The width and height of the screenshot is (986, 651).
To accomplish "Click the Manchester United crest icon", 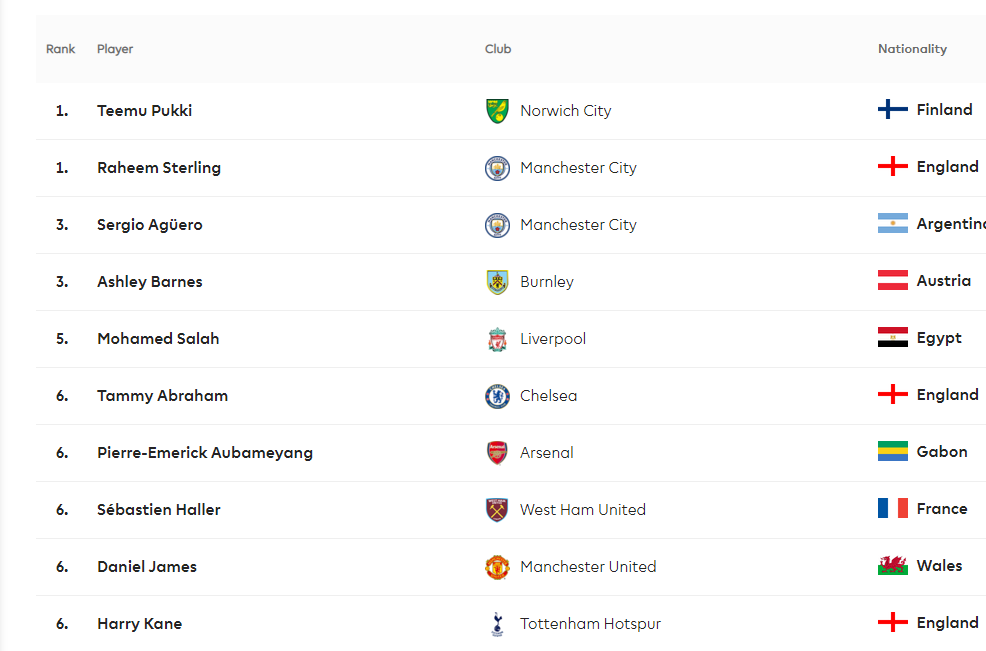I will point(497,567).
